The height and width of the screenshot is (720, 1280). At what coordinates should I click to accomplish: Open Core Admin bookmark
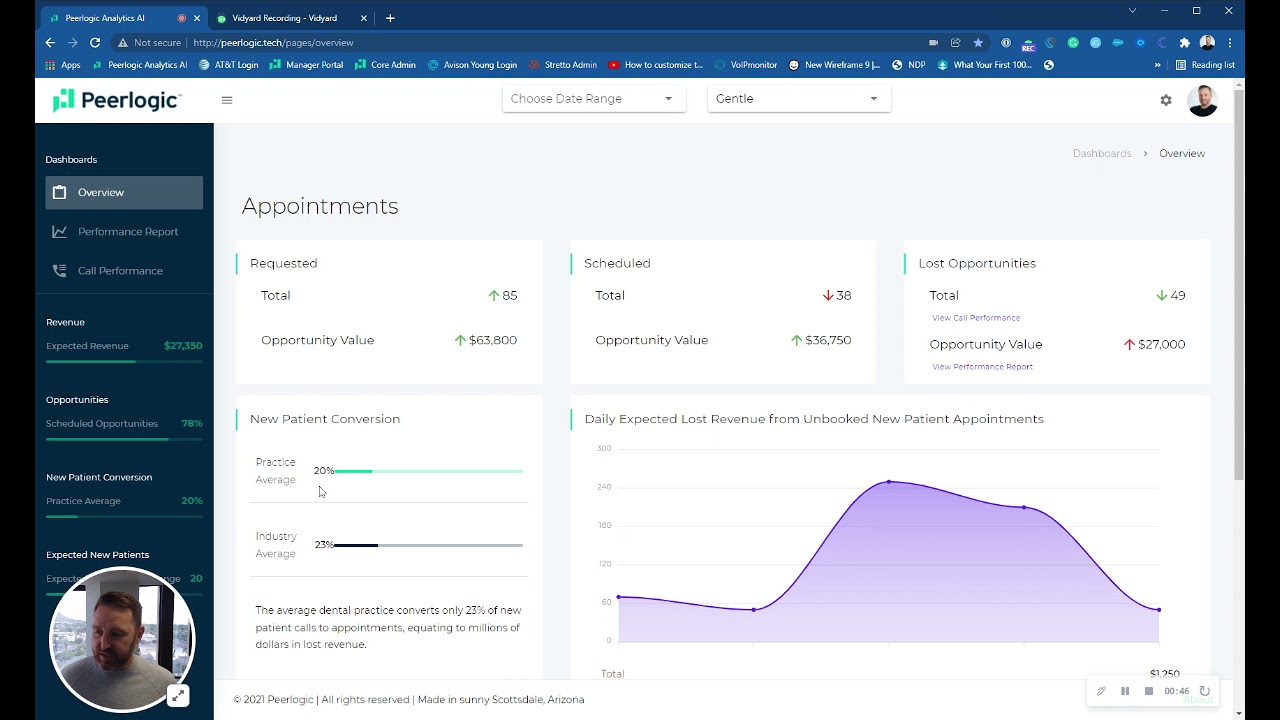point(385,65)
